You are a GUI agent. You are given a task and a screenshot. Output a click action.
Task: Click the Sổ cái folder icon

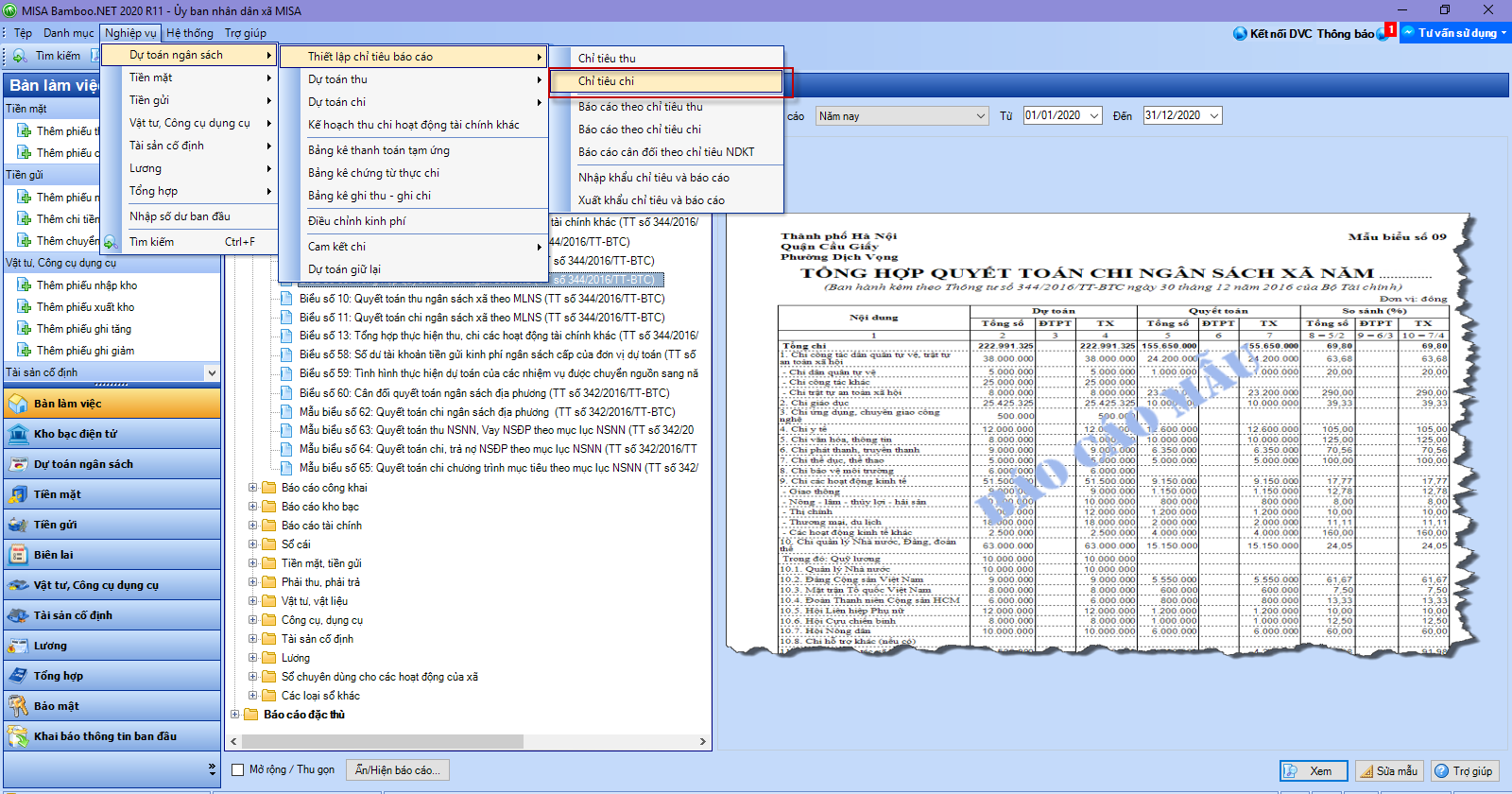[269, 544]
